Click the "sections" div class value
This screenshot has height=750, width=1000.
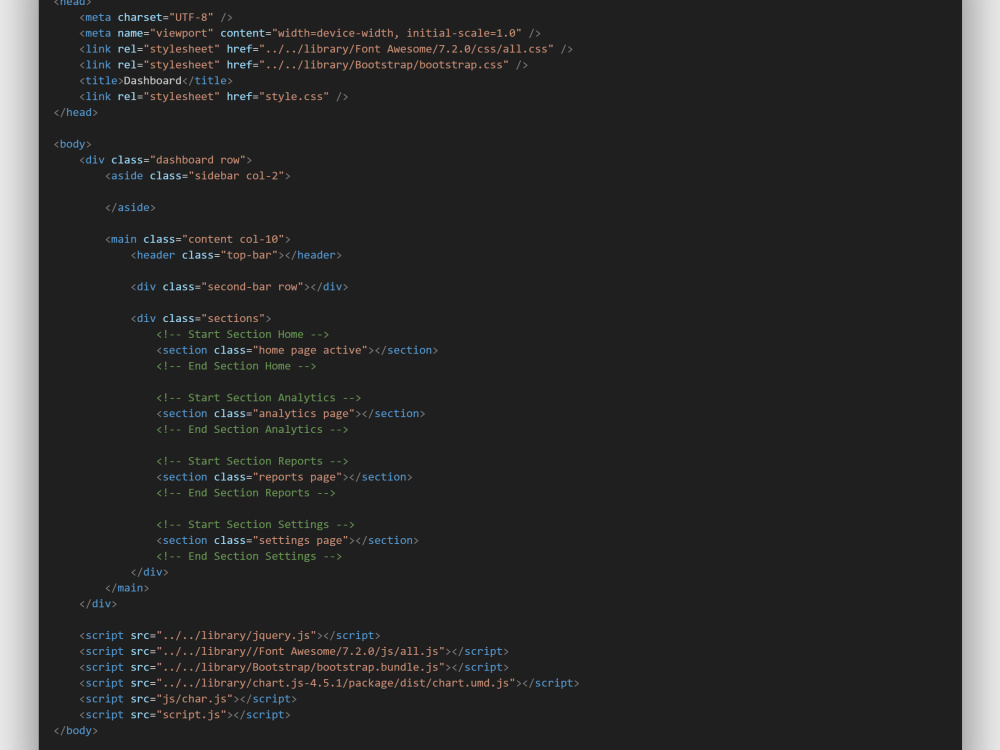point(233,318)
